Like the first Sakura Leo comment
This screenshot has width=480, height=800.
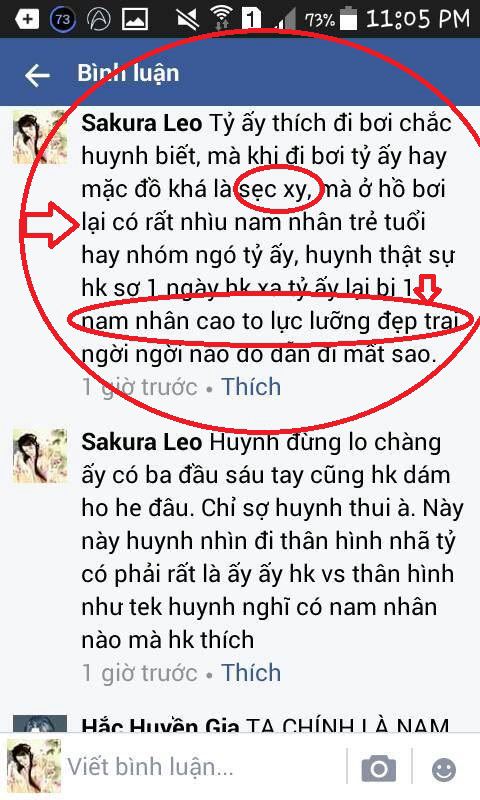tap(251, 387)
